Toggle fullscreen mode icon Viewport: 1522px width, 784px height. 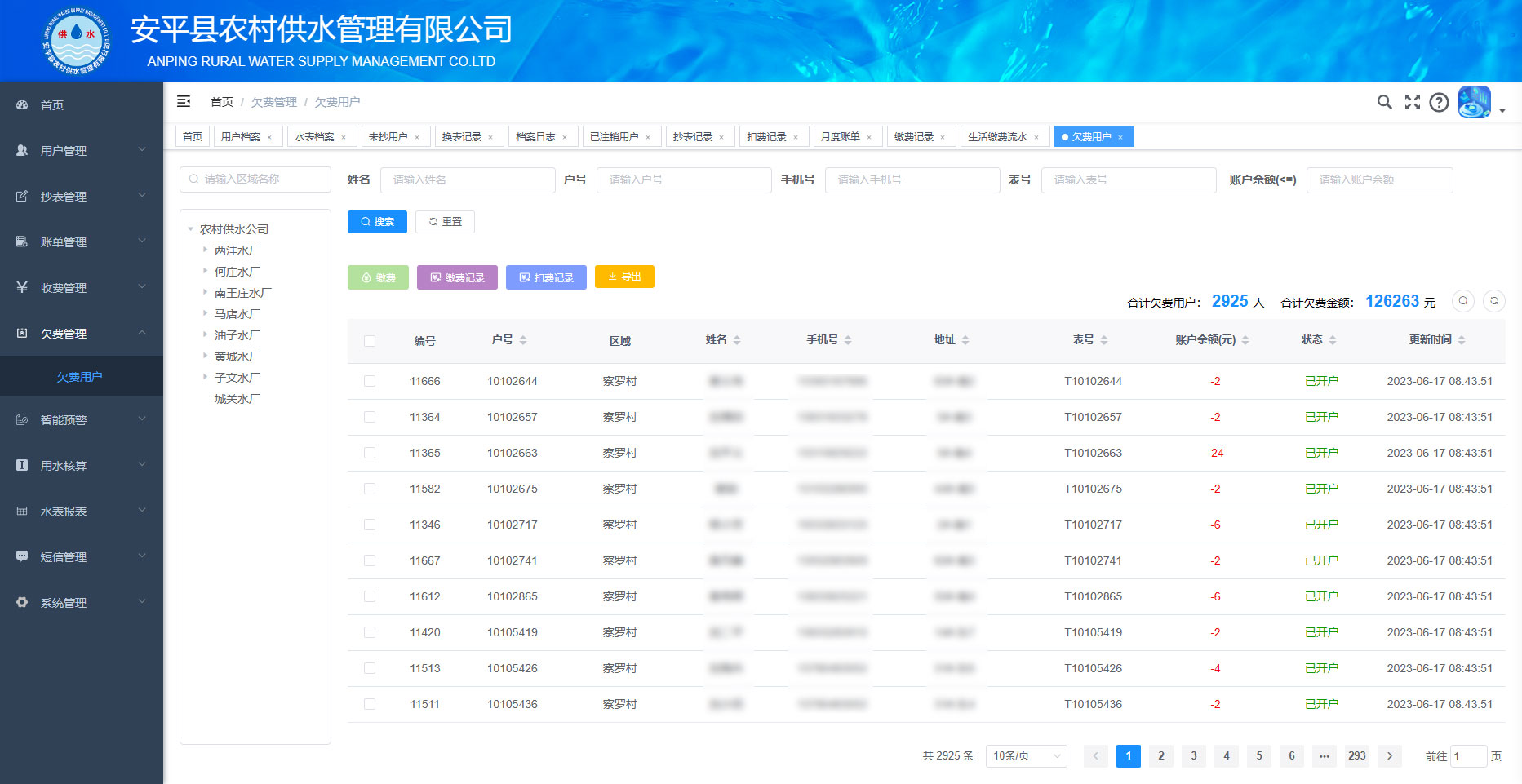(x=1412, y=102)
